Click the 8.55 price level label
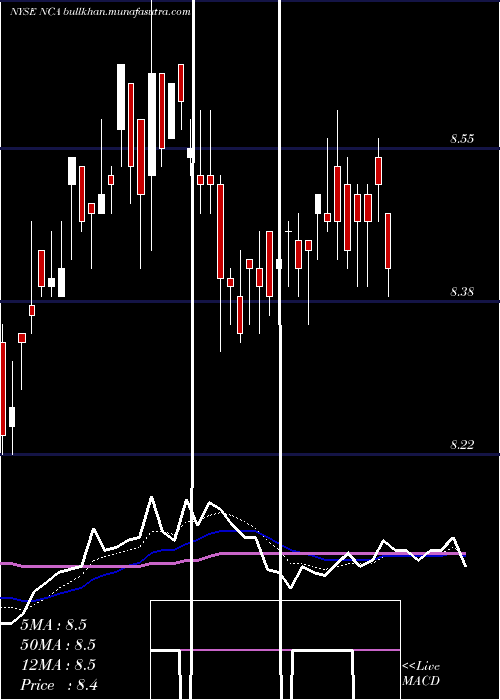The width and height of the screenshot is (500, 700). coord(462,139)
